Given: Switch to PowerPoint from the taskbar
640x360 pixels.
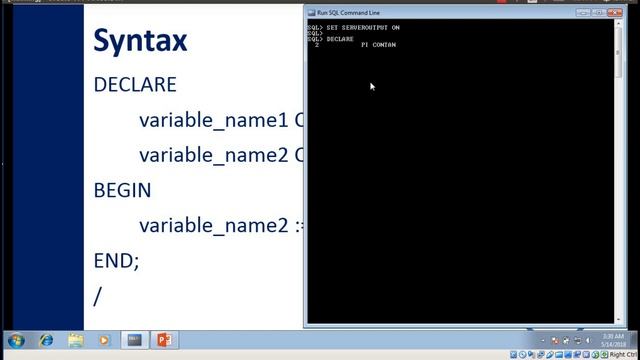Looking at the screenshot, I should (x=164, y=340).
